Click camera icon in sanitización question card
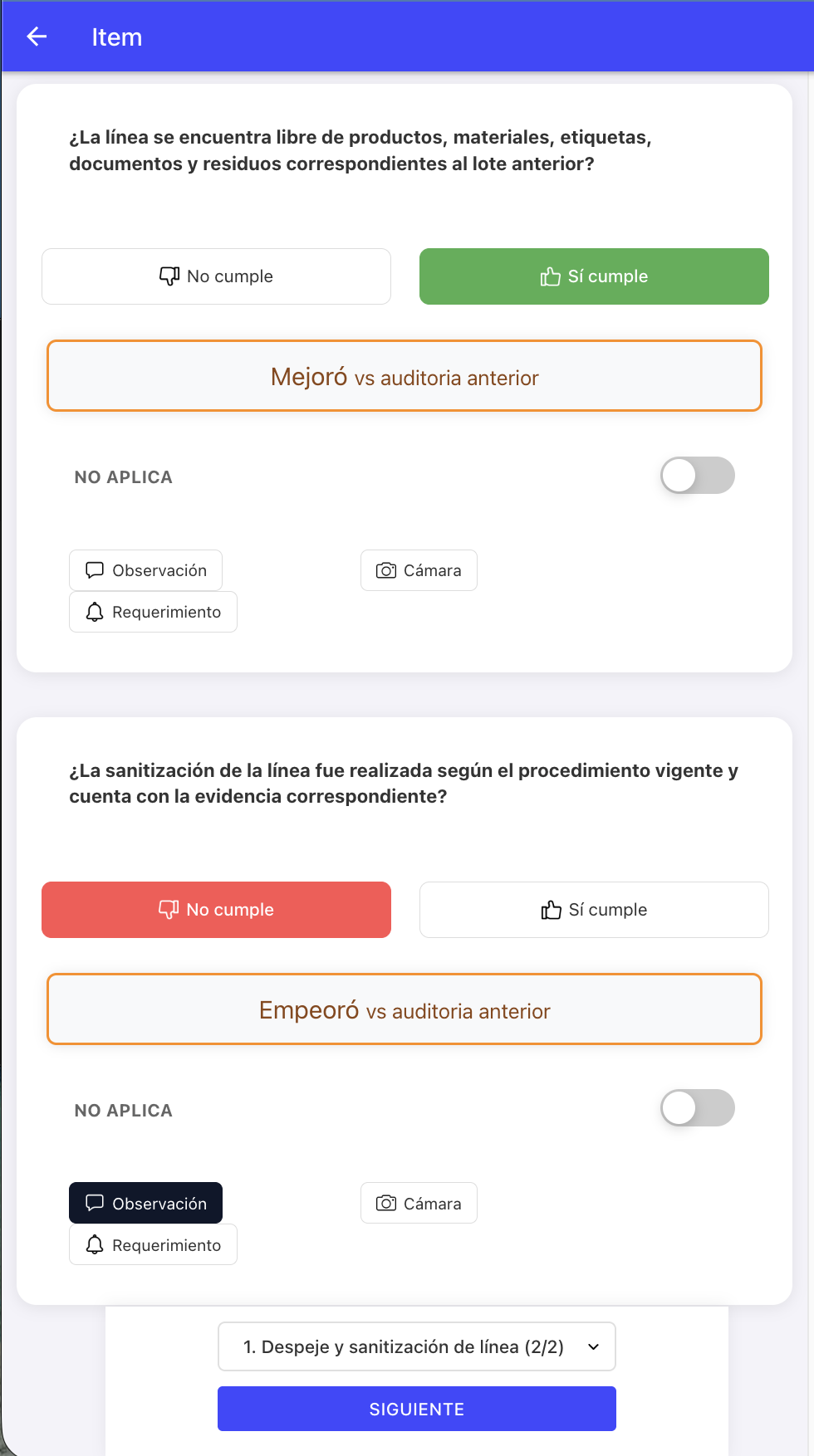 click(386, 1203)
